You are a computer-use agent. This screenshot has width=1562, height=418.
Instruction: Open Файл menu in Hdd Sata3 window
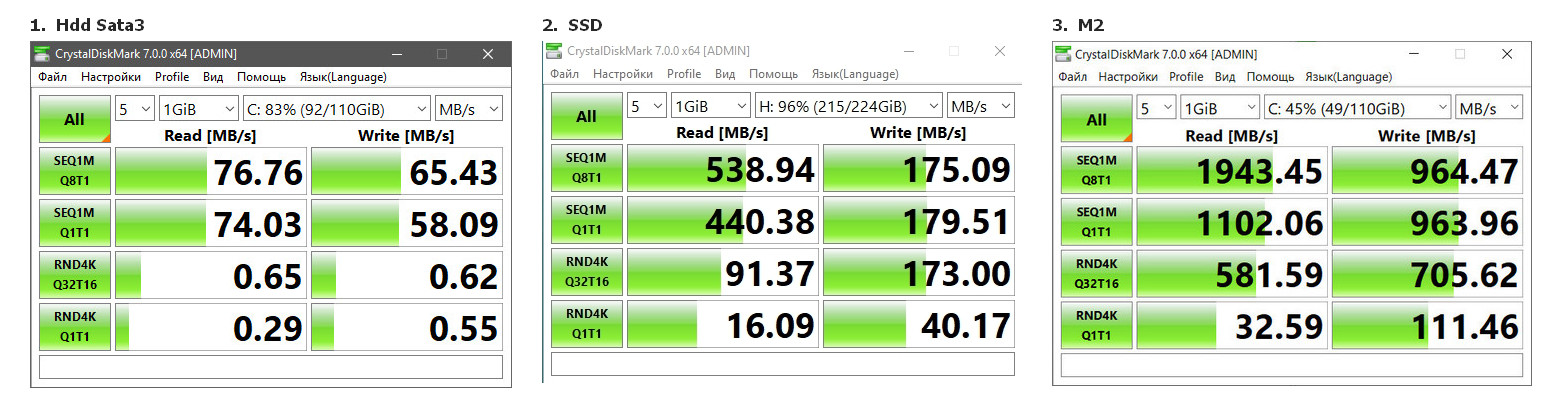point(54,77)
